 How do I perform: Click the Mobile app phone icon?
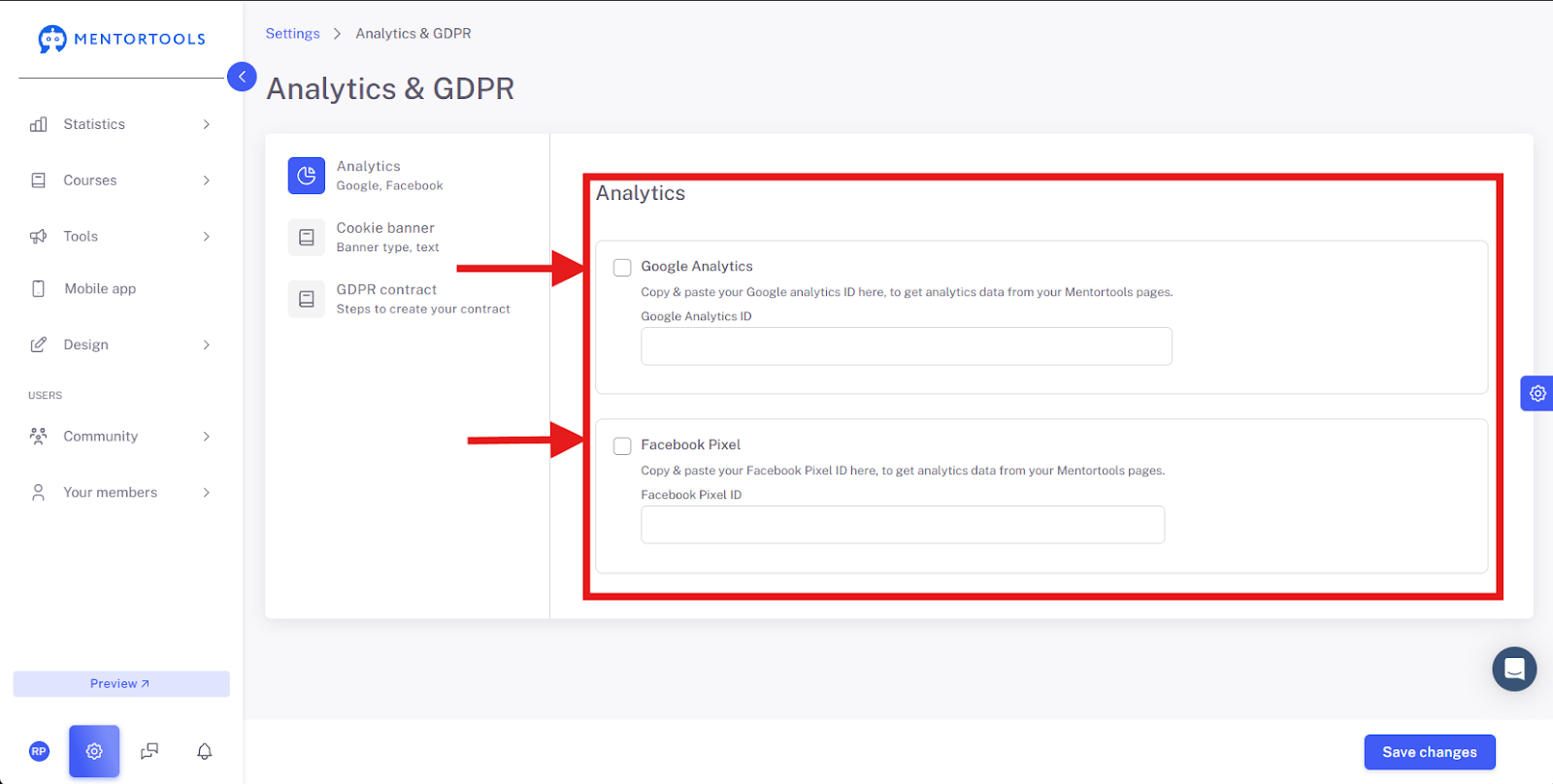point(39,289)
